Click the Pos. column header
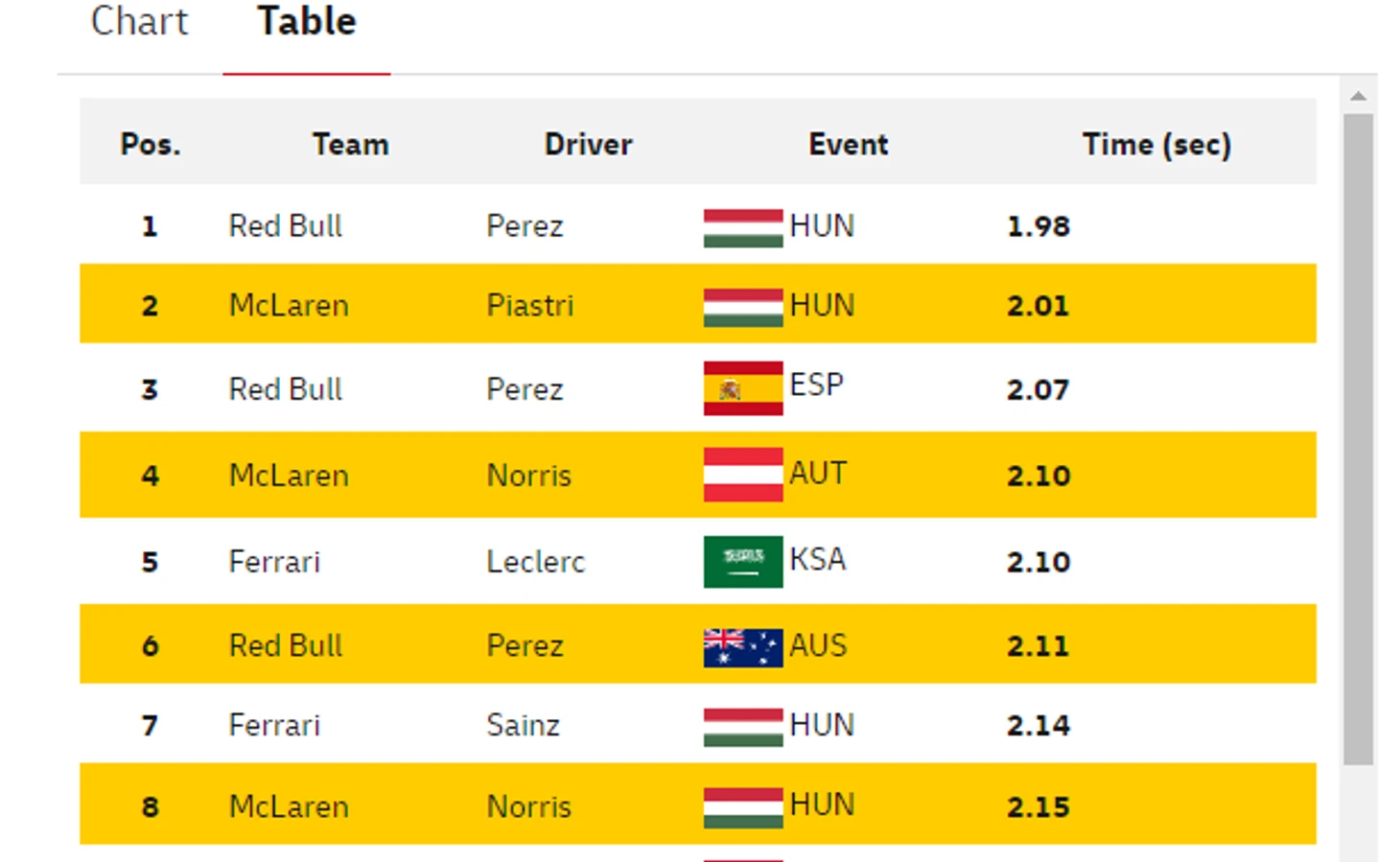The height and width of the screenshot is (862, 1400). [151, 145]
